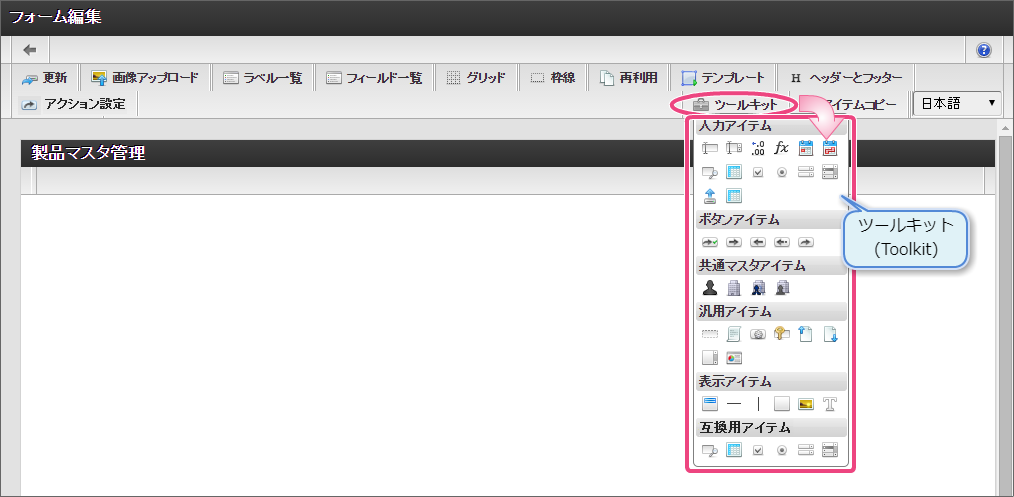The width and height of the screenshot is (1014, 497).
Task: Select the image display item icon
Action: click(805, 404)
